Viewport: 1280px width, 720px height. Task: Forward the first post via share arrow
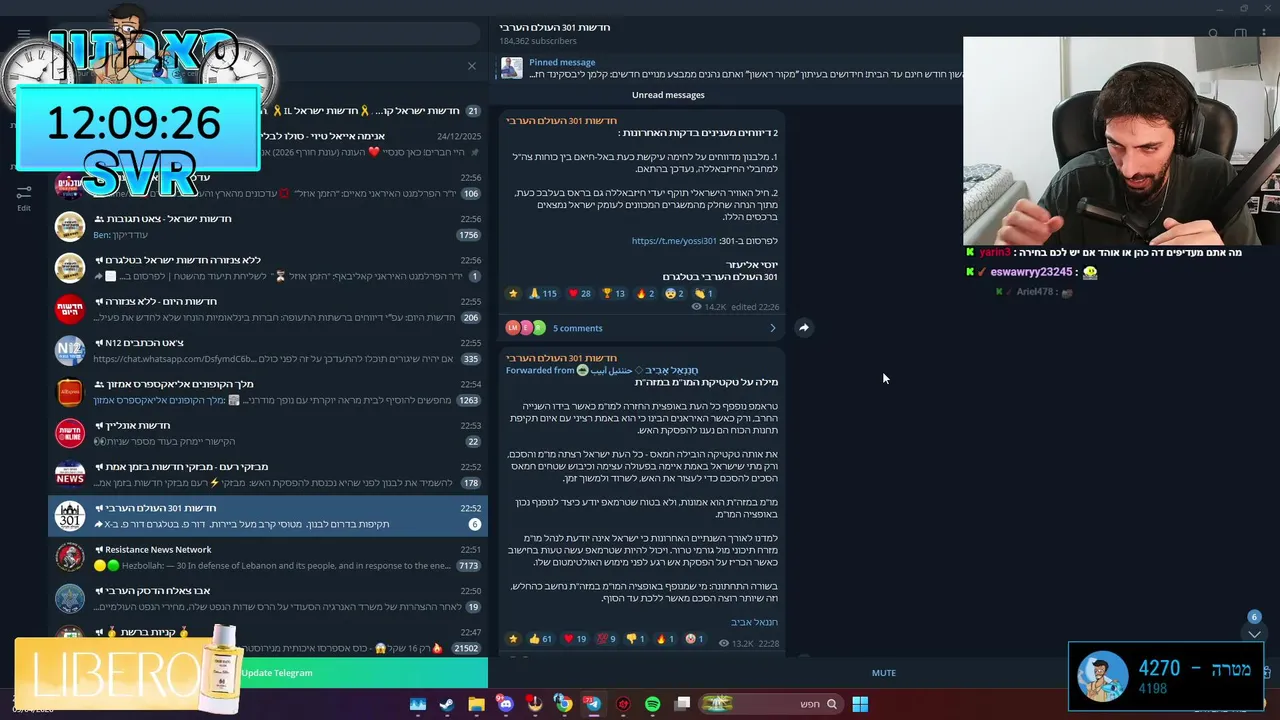tap(804, 327)
